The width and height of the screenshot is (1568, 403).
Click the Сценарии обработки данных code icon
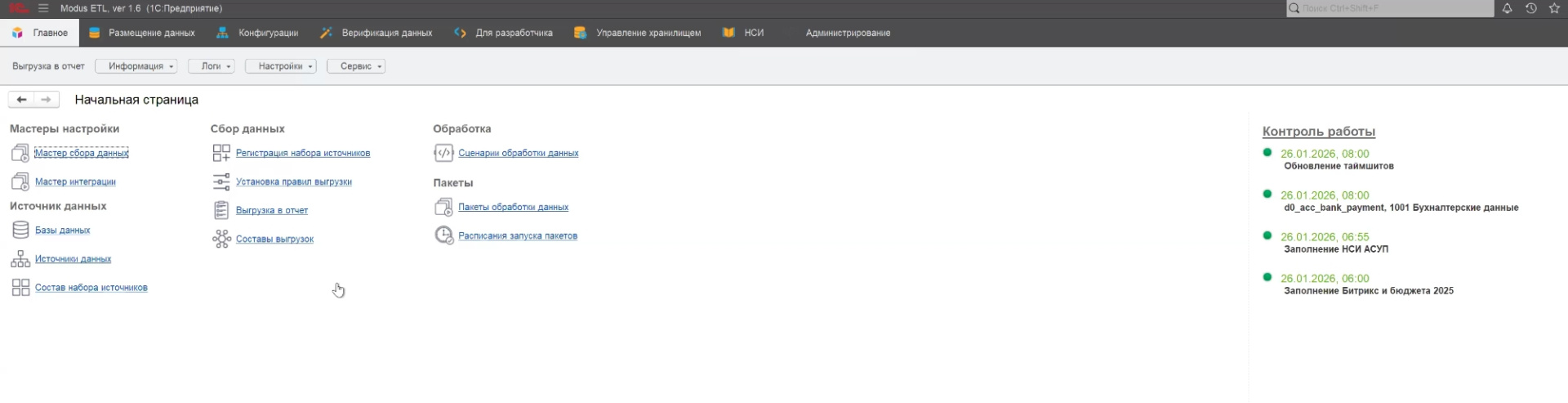pyautogui.click(x=443, y=153)
